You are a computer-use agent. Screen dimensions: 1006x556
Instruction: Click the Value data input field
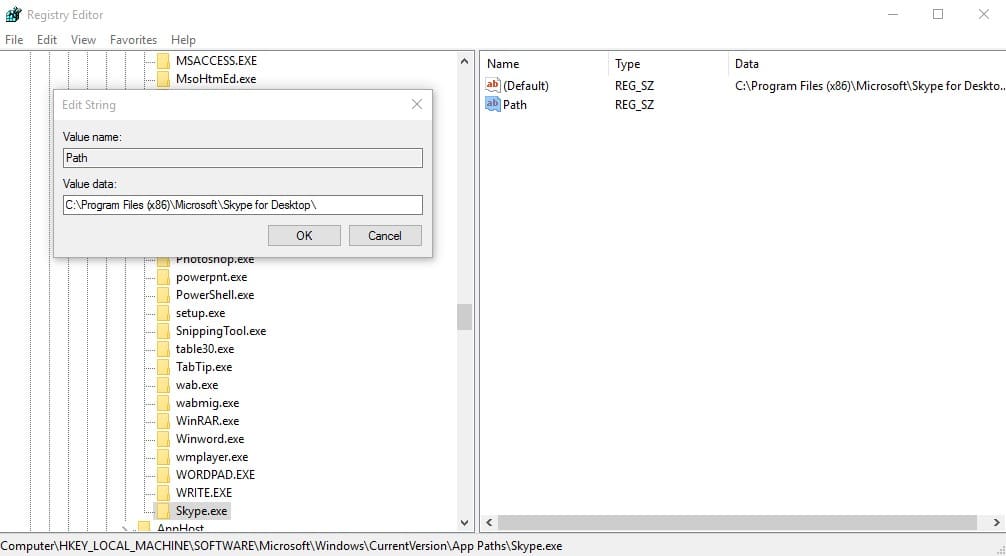pyautogui.click(x=243, y=205)
